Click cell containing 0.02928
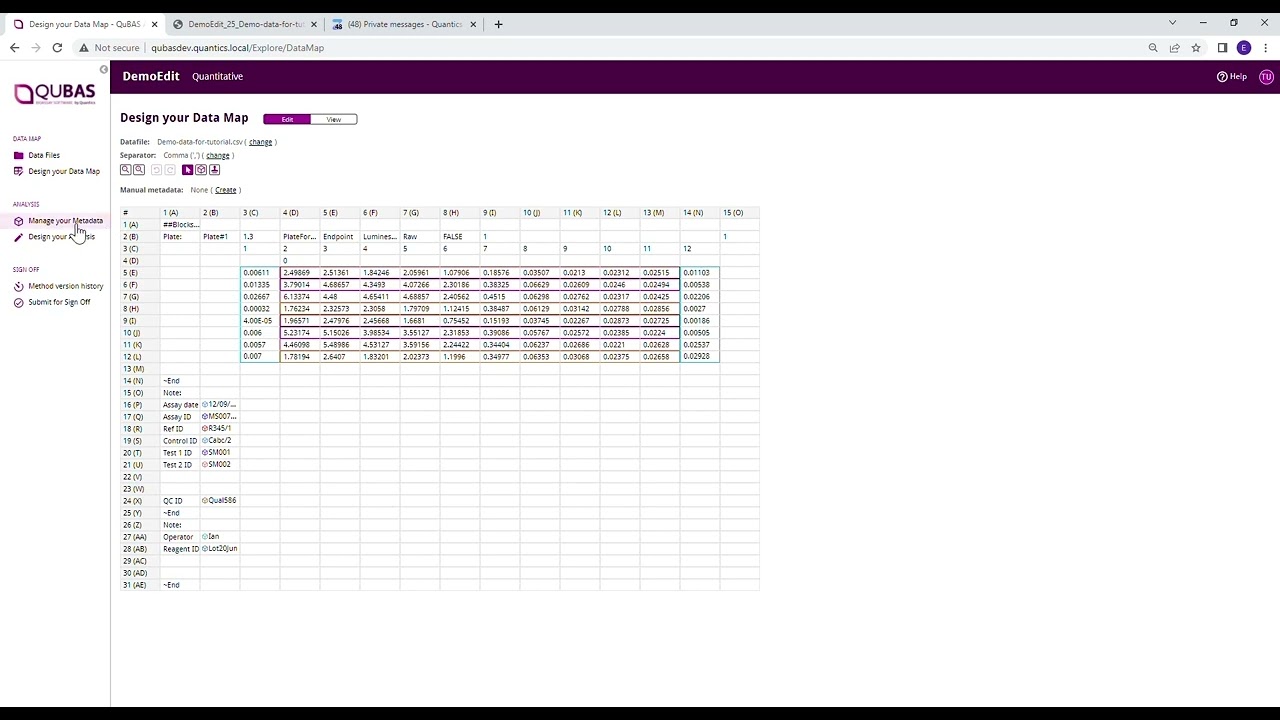1280x720 pixels. tap(700, 357)
